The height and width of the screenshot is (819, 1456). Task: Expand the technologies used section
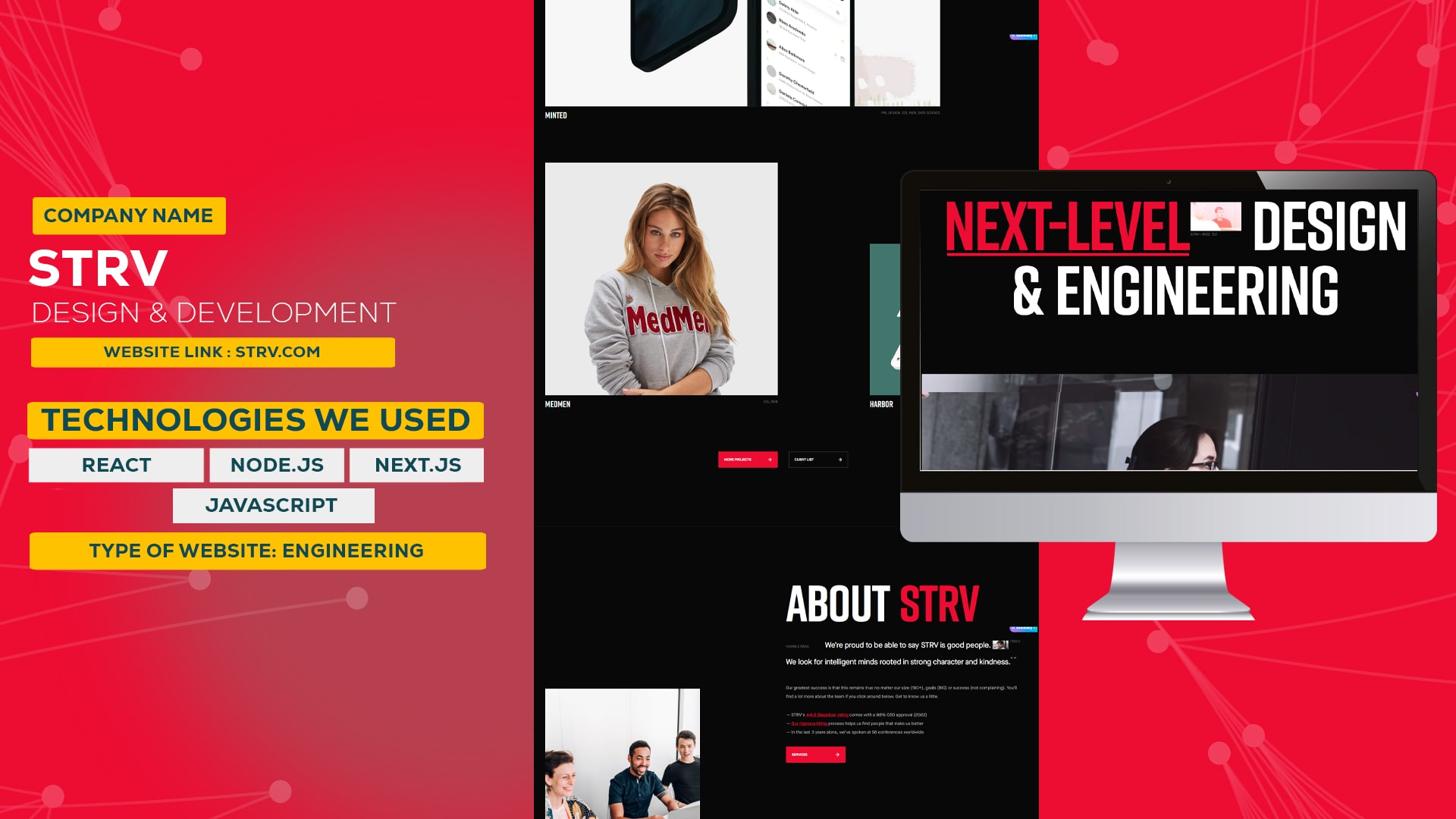click(255, 419)
